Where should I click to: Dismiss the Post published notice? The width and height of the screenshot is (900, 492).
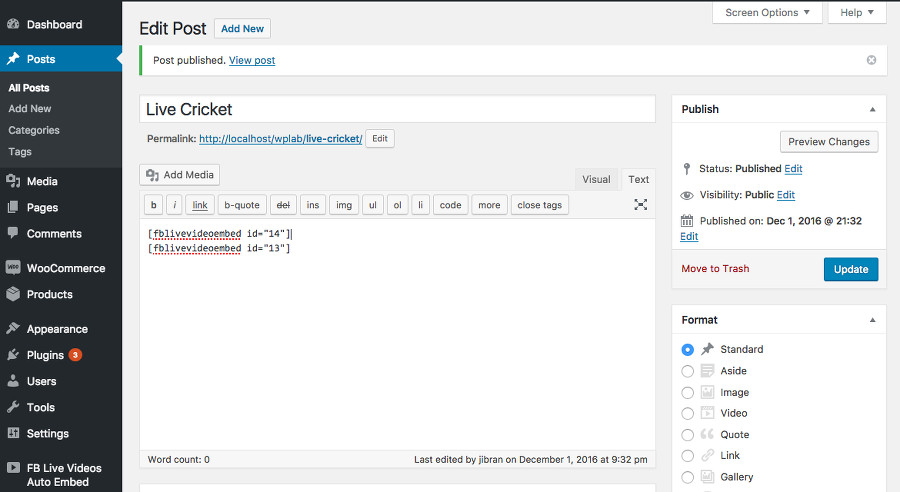coord(871,60)
